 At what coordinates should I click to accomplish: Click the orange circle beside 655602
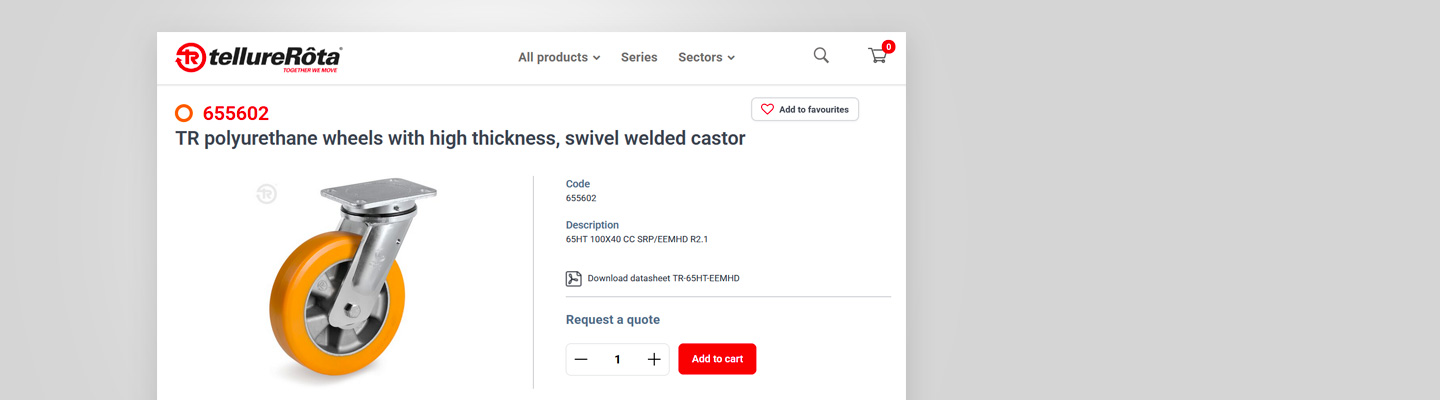click(184, 113)
